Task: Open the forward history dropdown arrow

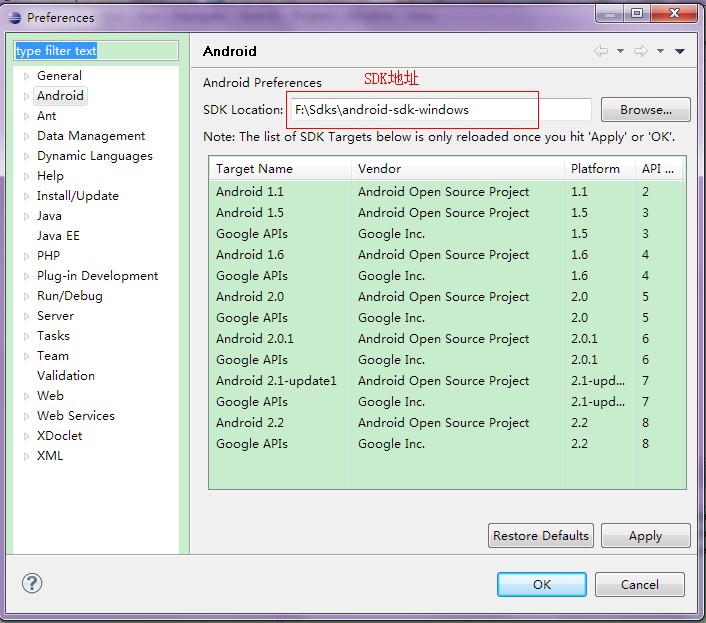Action: 661,51
